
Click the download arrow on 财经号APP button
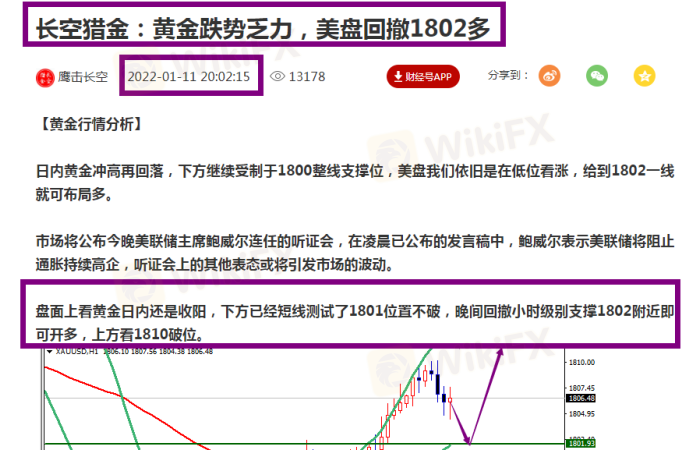400,76
